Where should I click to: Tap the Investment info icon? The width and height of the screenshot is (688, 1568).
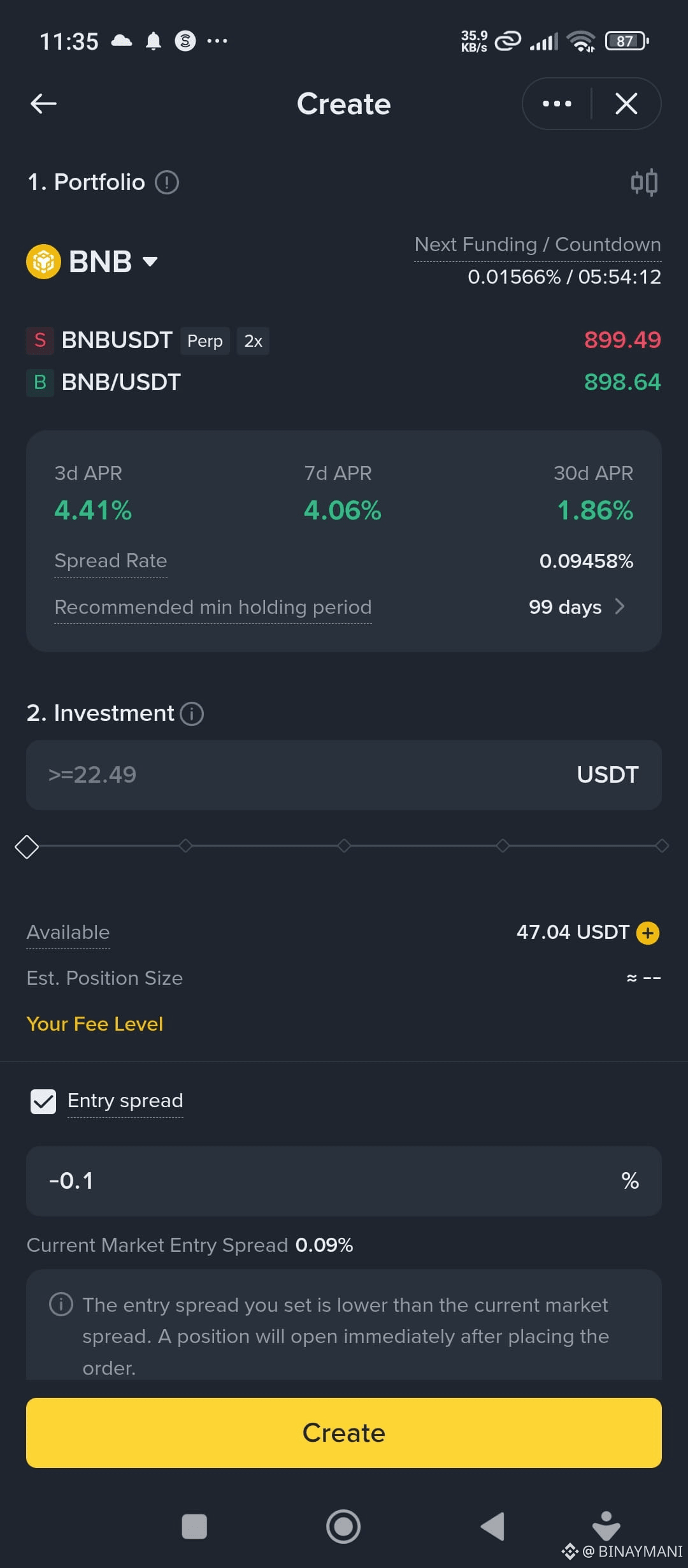(192, 714)
